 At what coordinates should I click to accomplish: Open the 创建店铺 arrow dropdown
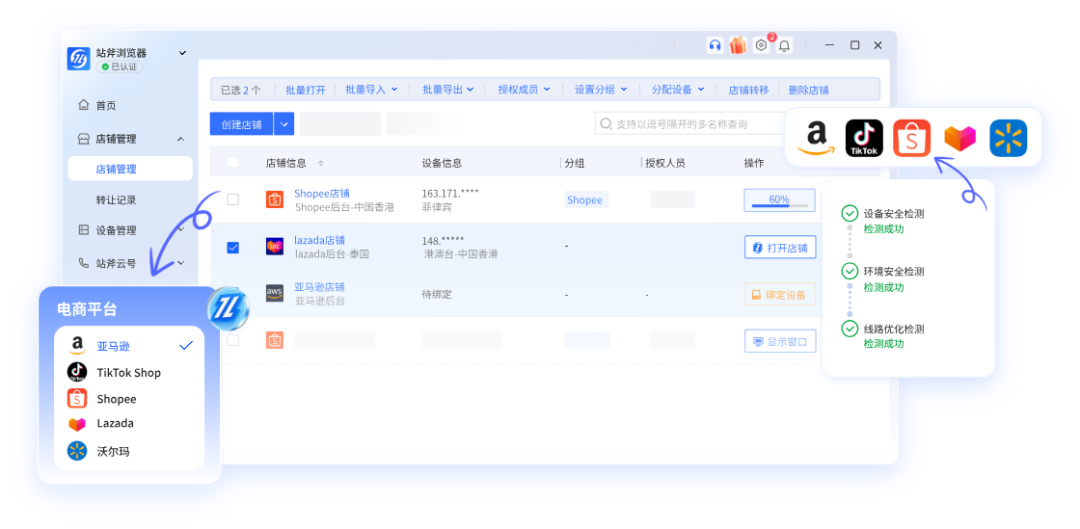[x=284, y=124]
